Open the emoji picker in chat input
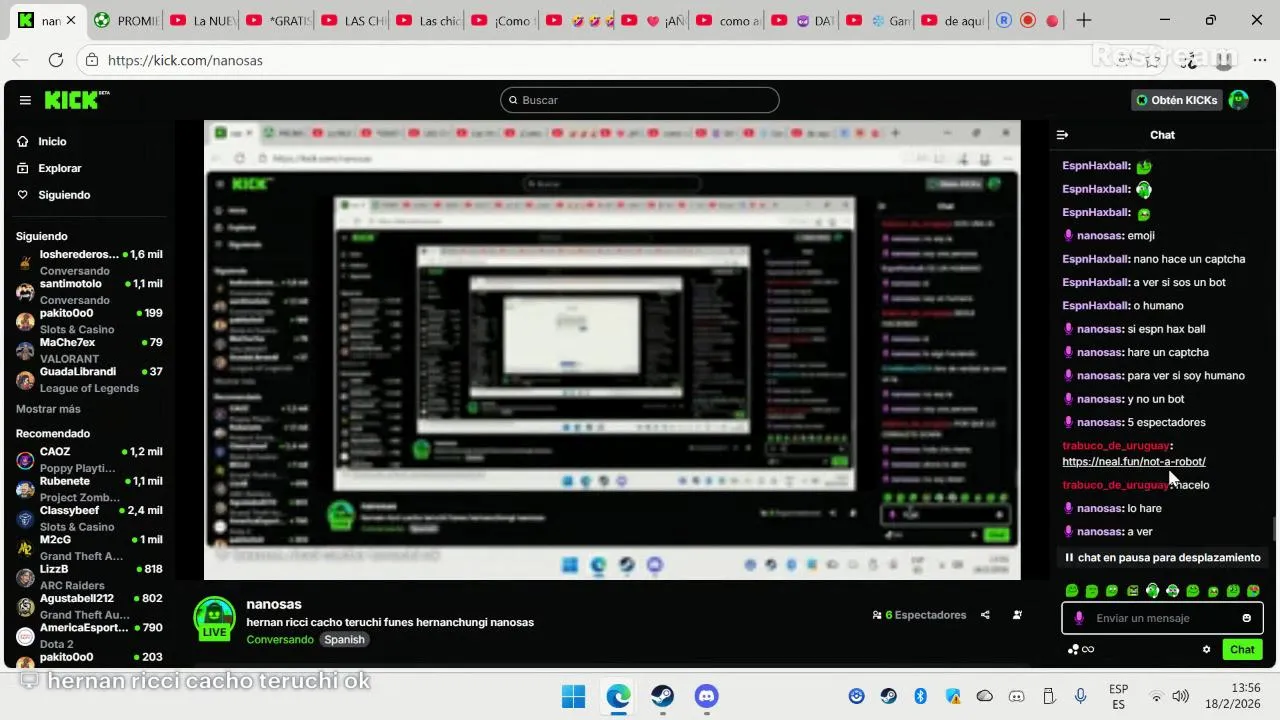Viewport: 1280px width, 720px height. pos(1246,618)
